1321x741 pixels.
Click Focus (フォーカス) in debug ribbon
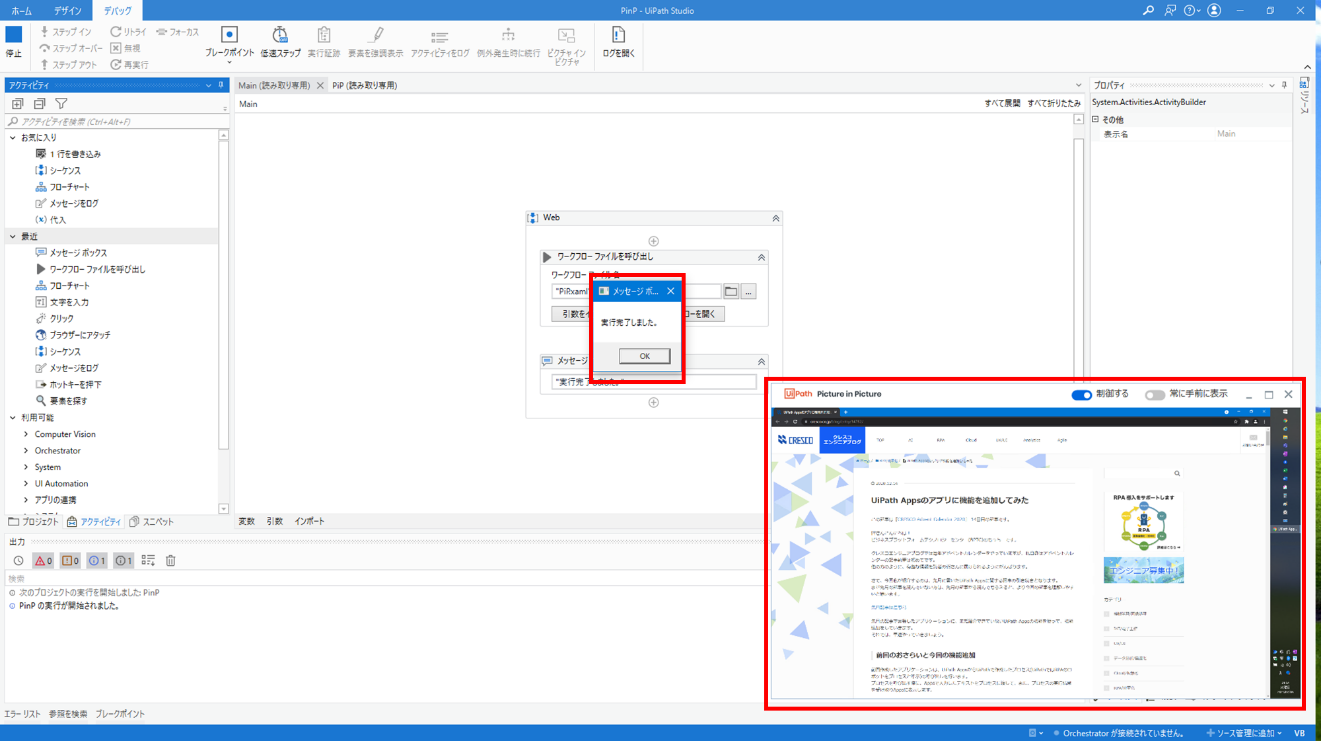[x=177, y=32]
